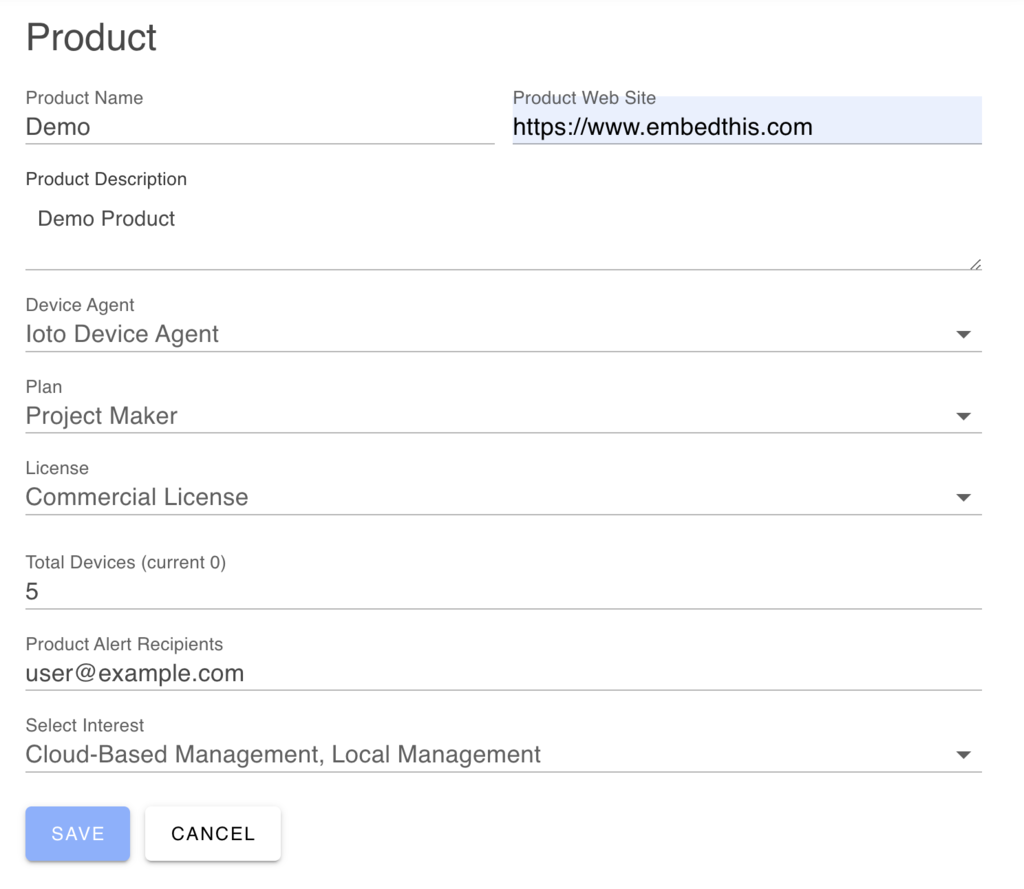Click the Select Interest caret icon
Screen dimensions: 1024x889
(x=963, y=754)
